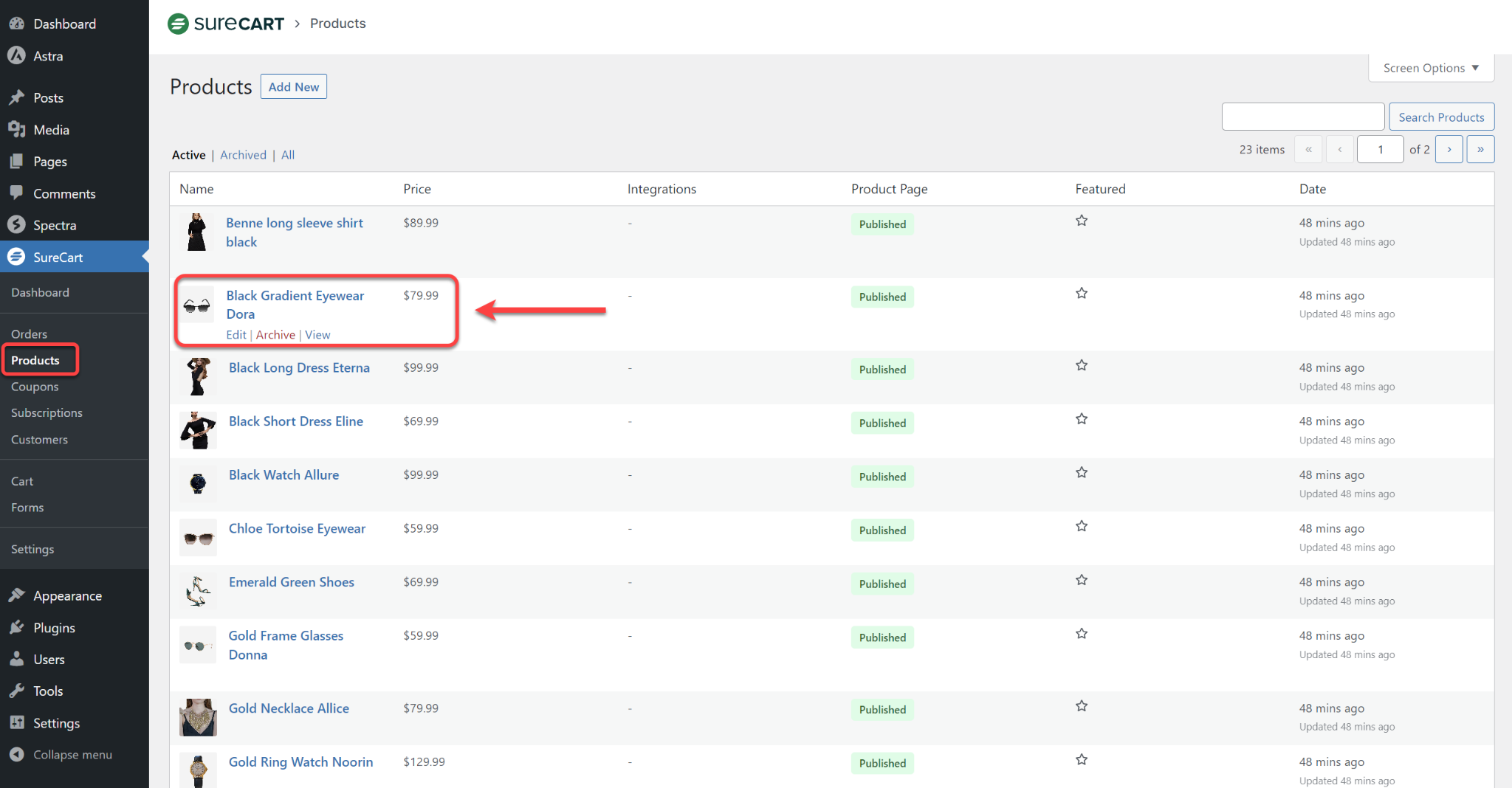
Task: Open the Emerald Green Shoes thumbnail
Action: pyautogui.click(x=198, y=591)
